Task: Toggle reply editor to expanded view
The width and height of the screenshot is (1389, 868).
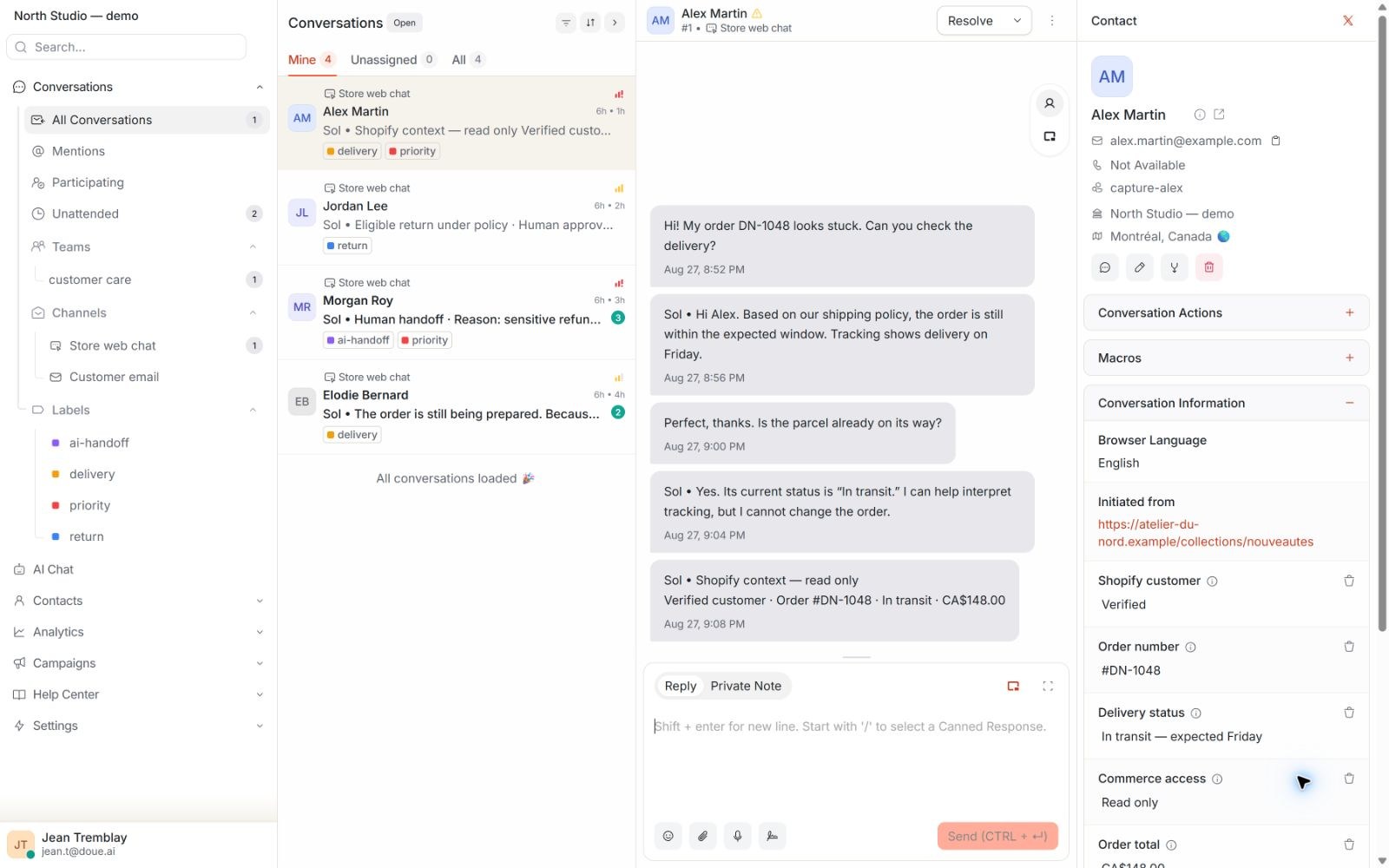Action: tap(1048, 686)
